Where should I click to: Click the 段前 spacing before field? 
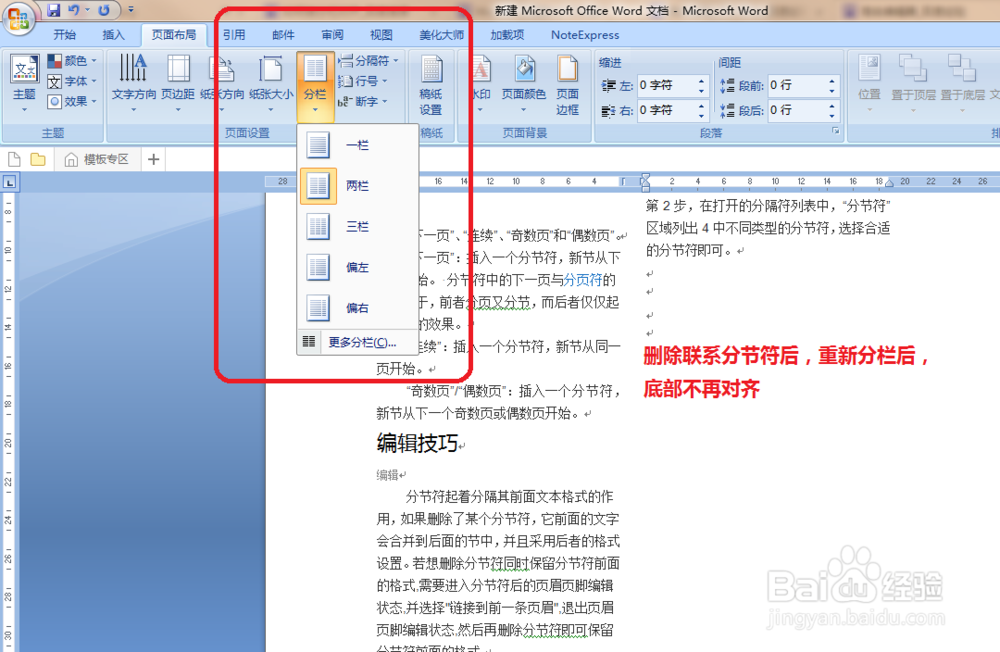[797, 85]
